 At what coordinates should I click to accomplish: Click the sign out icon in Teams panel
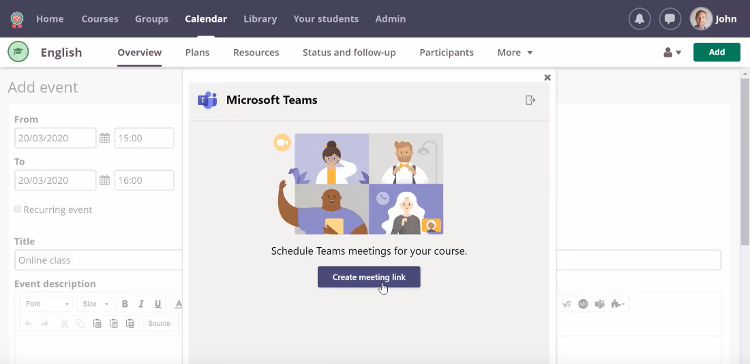tap(530, 100)
